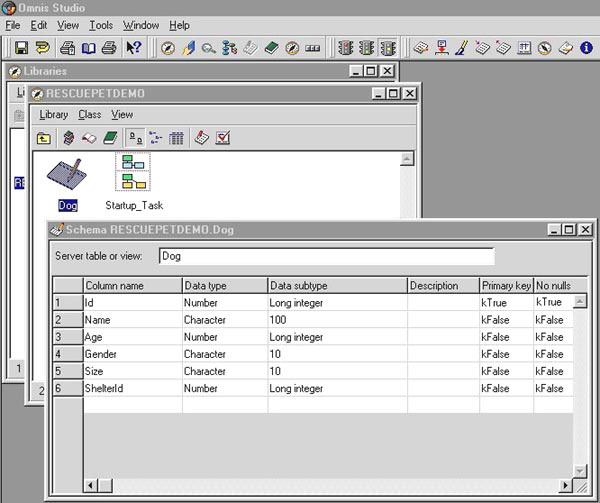600x503 pixels.
Task: Click the Gender column name cell
Action: click(x=133, y=354)
